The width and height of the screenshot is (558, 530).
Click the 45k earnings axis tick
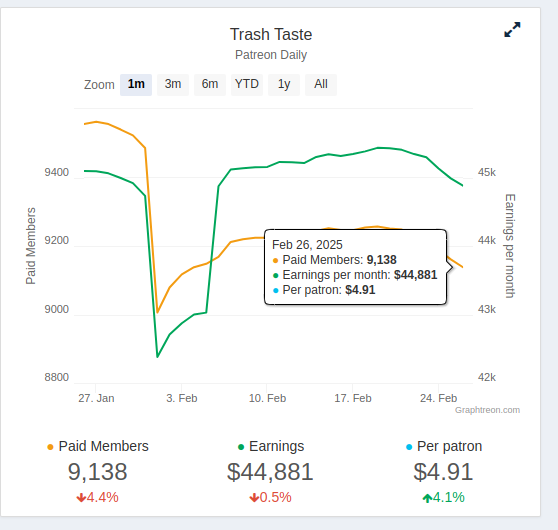(487, 173)
